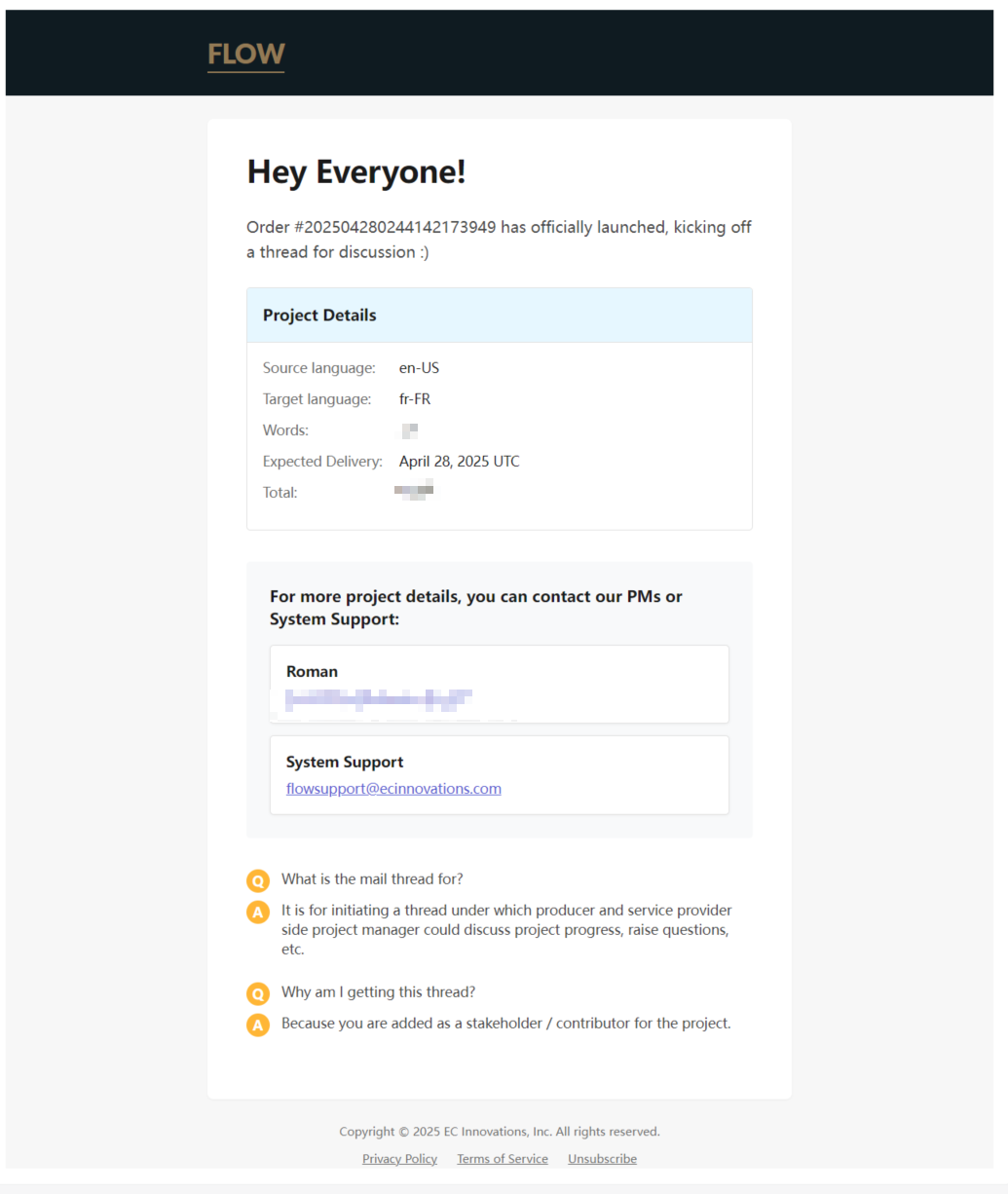The image size is (1008, 1194).
Task: Click the April 28, 2025 UTC delivery date
Action: [x=459, y=462]
